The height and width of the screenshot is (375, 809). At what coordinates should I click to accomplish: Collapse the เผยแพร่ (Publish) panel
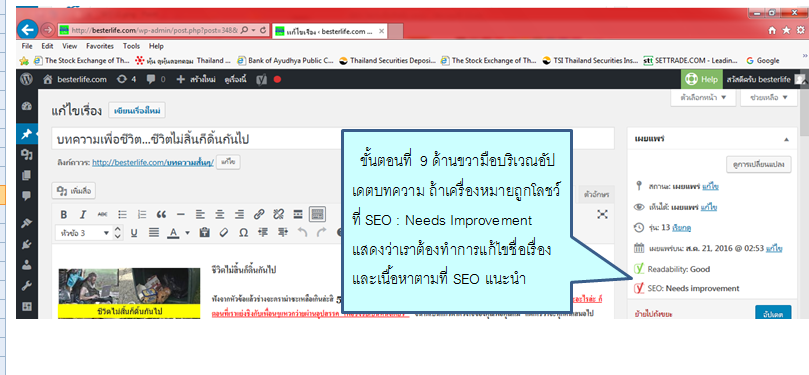[786, 139]
